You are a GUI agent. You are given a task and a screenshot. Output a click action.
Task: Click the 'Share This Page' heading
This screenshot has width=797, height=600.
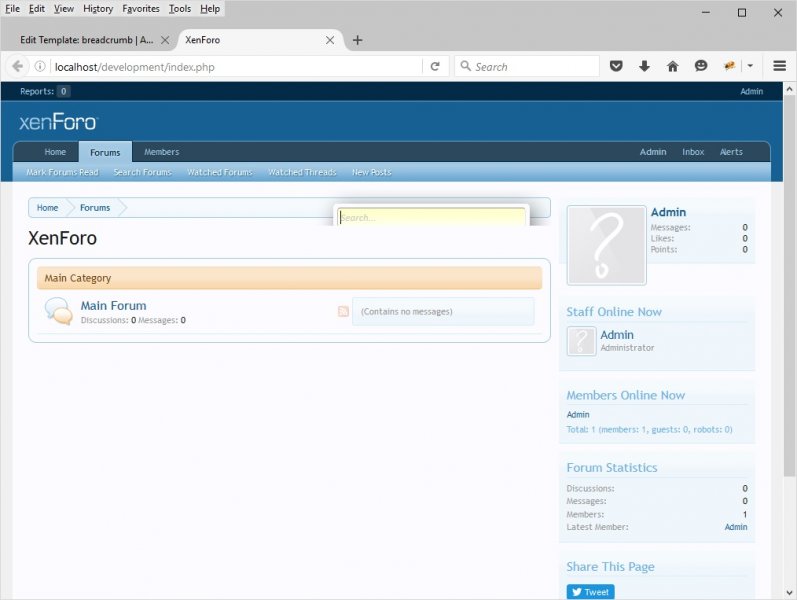pos(610,566)
